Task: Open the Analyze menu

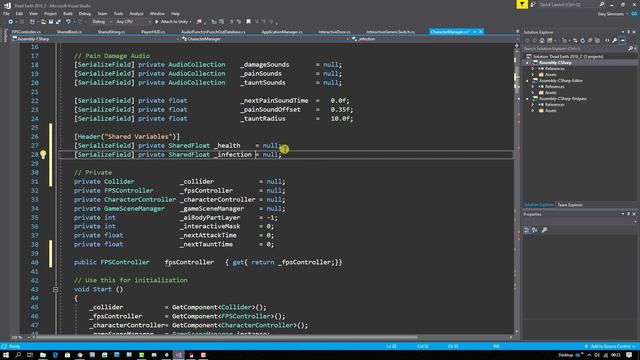Action: pos(136,13)
